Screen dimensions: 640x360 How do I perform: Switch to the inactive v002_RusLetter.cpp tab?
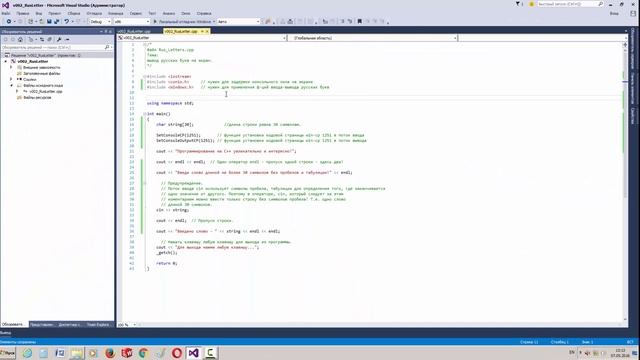point(134,31)
